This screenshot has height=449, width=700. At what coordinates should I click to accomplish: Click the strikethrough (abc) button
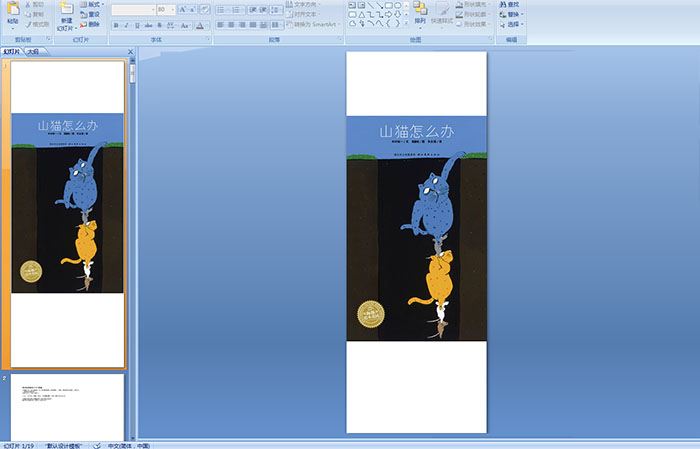pyautogui.click(x=148, y=25)
